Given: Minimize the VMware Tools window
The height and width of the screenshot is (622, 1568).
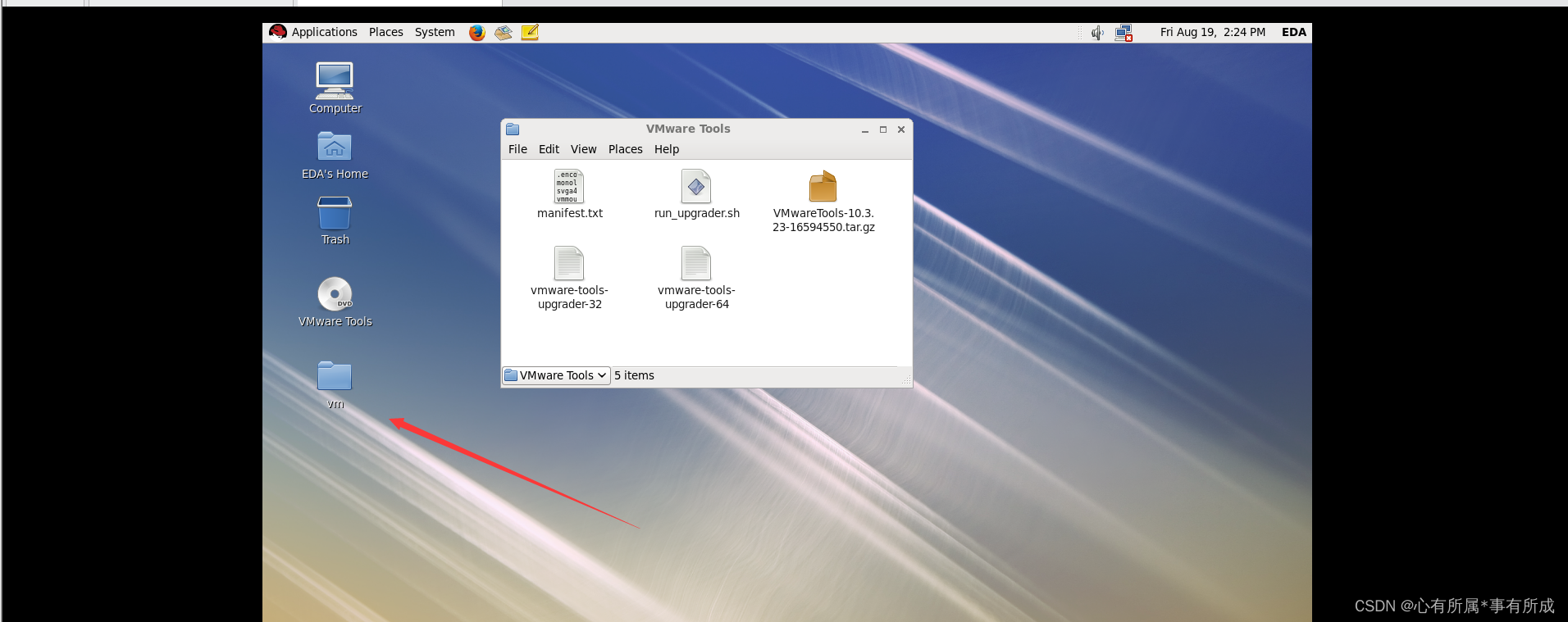Looking at the screenshot, I should pyautogui.click(x=865, y=129).
